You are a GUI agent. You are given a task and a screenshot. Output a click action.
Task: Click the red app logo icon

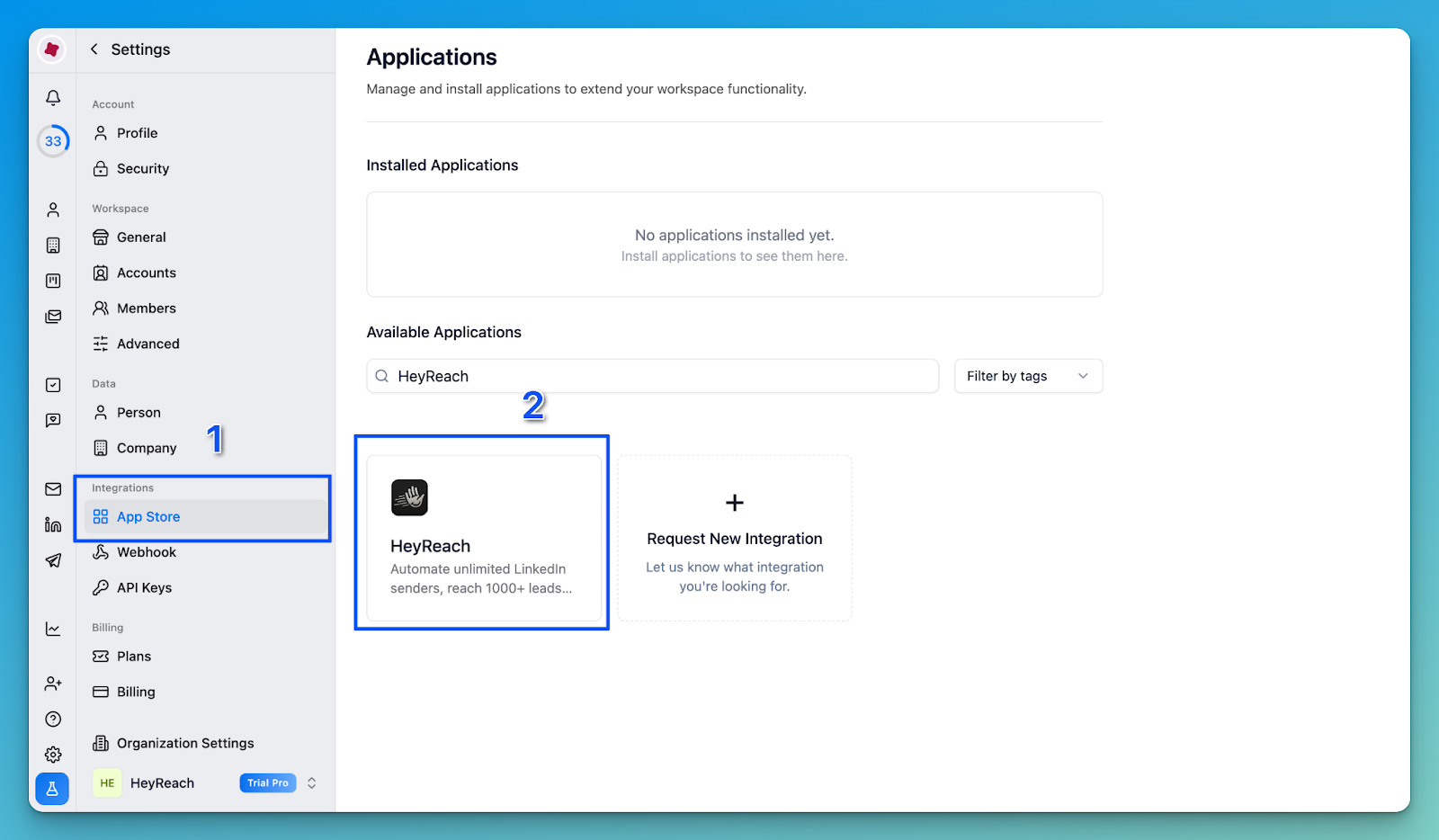(x=52, y=49)
